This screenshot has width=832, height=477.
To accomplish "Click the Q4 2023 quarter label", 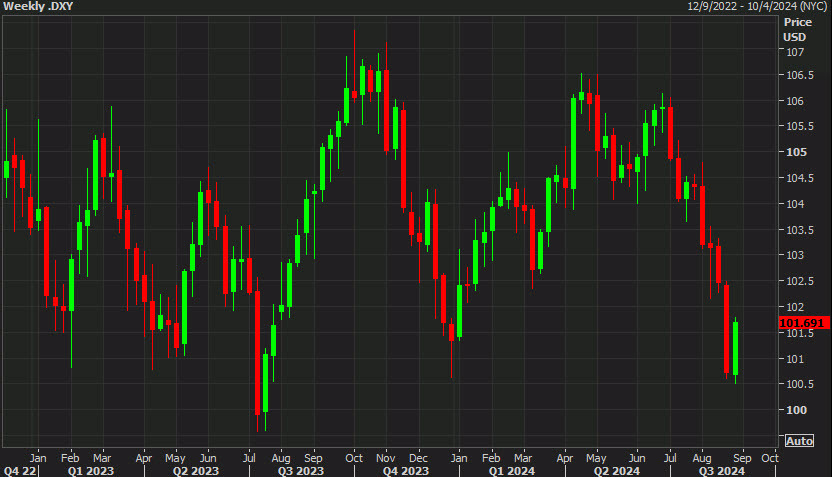I will pos(406,471).
